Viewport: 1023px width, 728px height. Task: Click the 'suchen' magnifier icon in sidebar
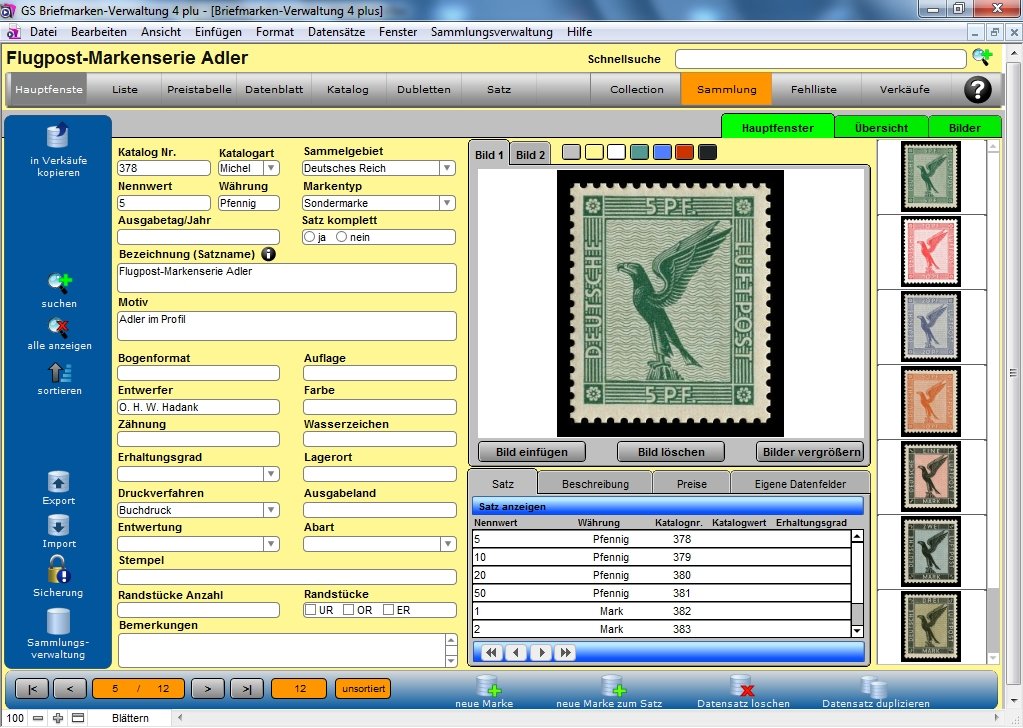59,284
